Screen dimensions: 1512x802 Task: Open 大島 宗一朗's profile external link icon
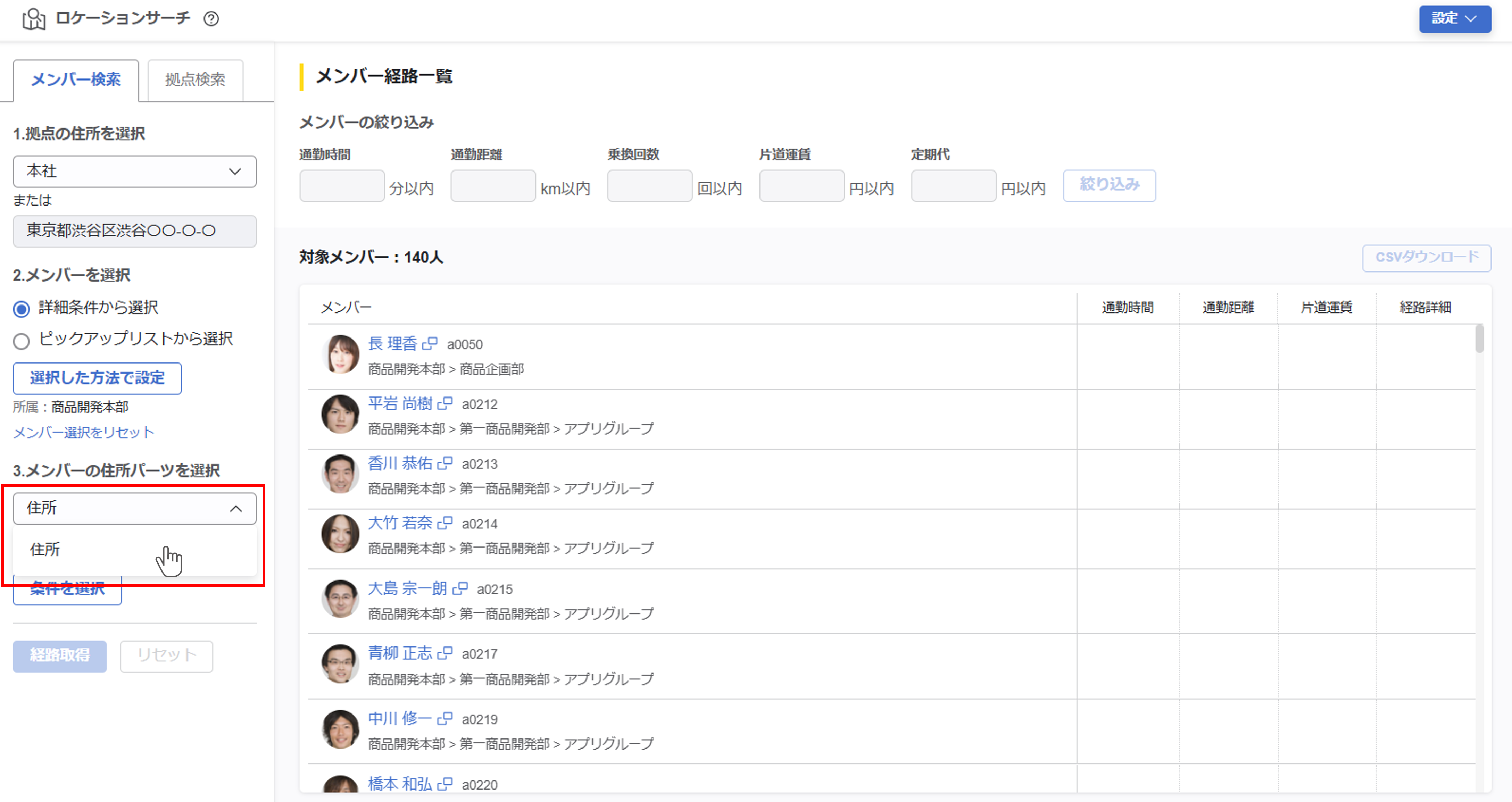click(461, 589)
